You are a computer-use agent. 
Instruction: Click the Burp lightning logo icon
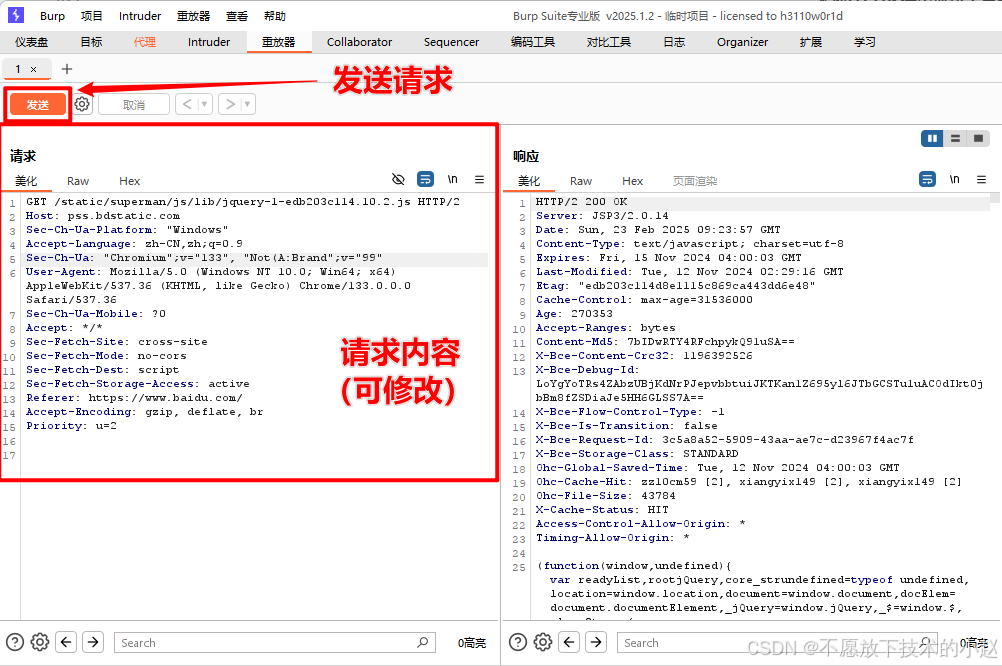click(x=15, y=15)
